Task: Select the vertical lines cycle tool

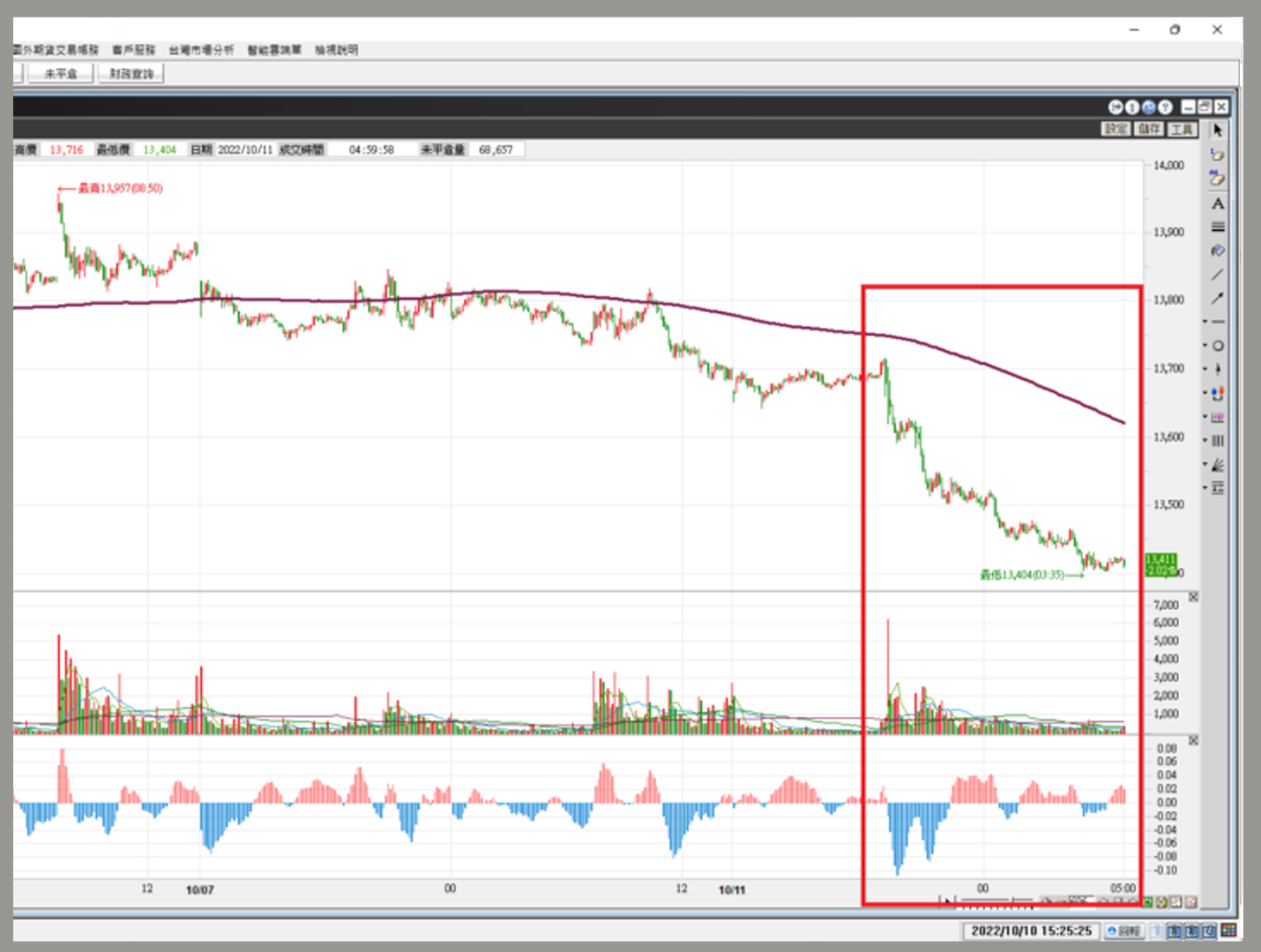Action: (1218, 441)
